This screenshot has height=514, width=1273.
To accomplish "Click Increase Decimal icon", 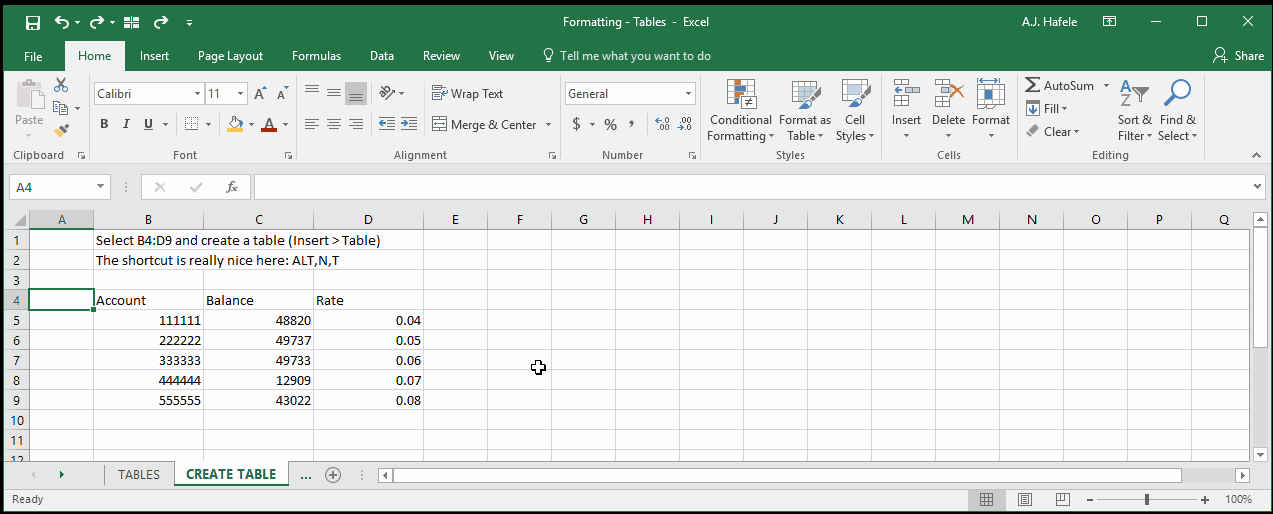I will [662, 124].
